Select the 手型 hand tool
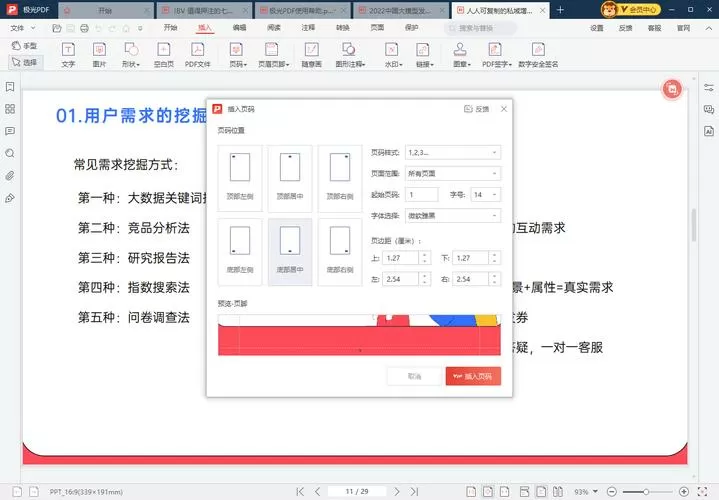 tap(25, 46)
